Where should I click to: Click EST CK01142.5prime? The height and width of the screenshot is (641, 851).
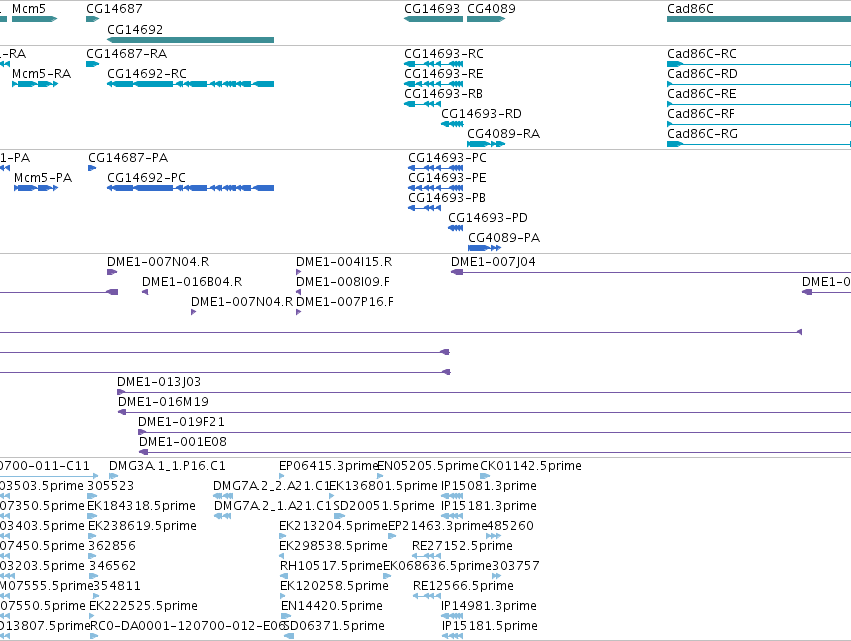[x=485, y=476]
